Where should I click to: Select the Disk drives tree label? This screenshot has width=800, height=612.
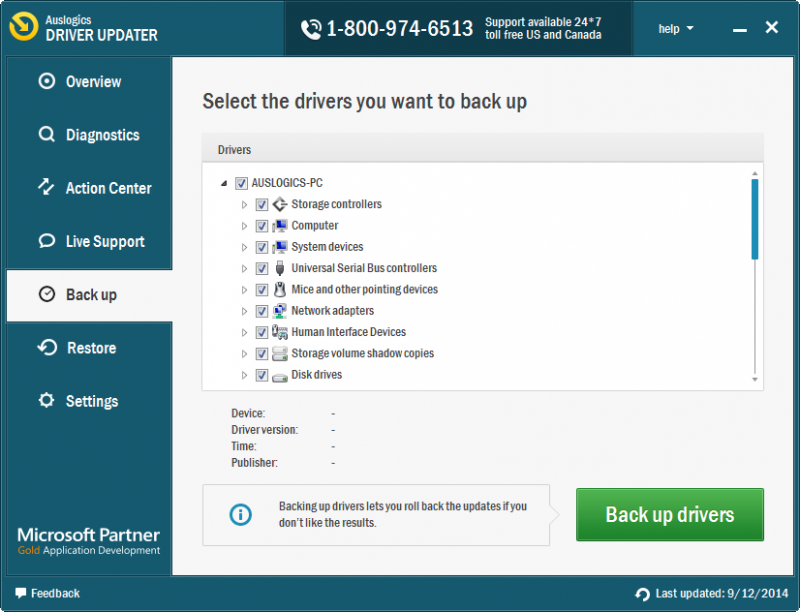click(x=316, y=374)
